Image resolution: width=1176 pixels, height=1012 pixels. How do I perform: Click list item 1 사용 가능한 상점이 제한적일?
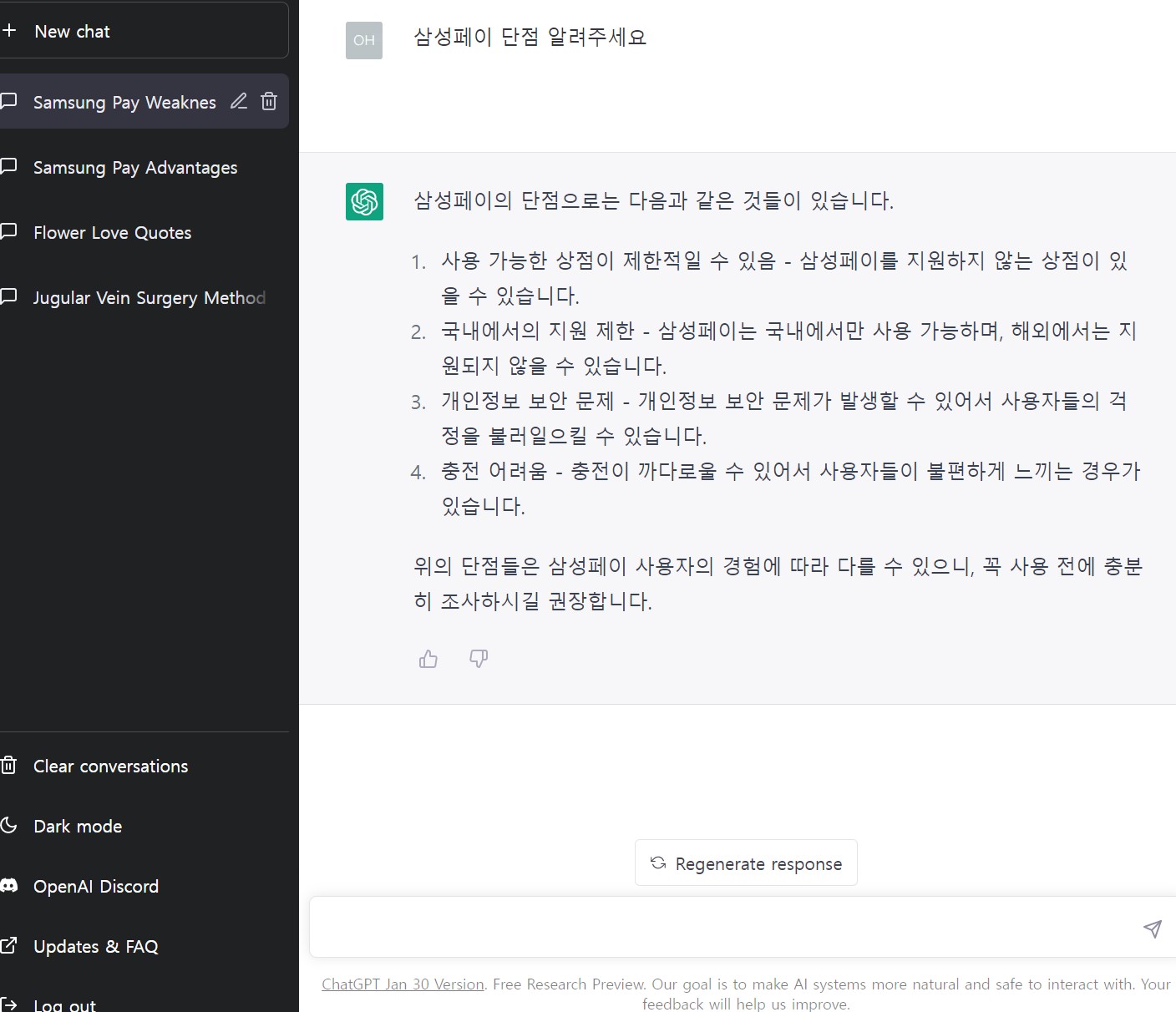[785, 278]
